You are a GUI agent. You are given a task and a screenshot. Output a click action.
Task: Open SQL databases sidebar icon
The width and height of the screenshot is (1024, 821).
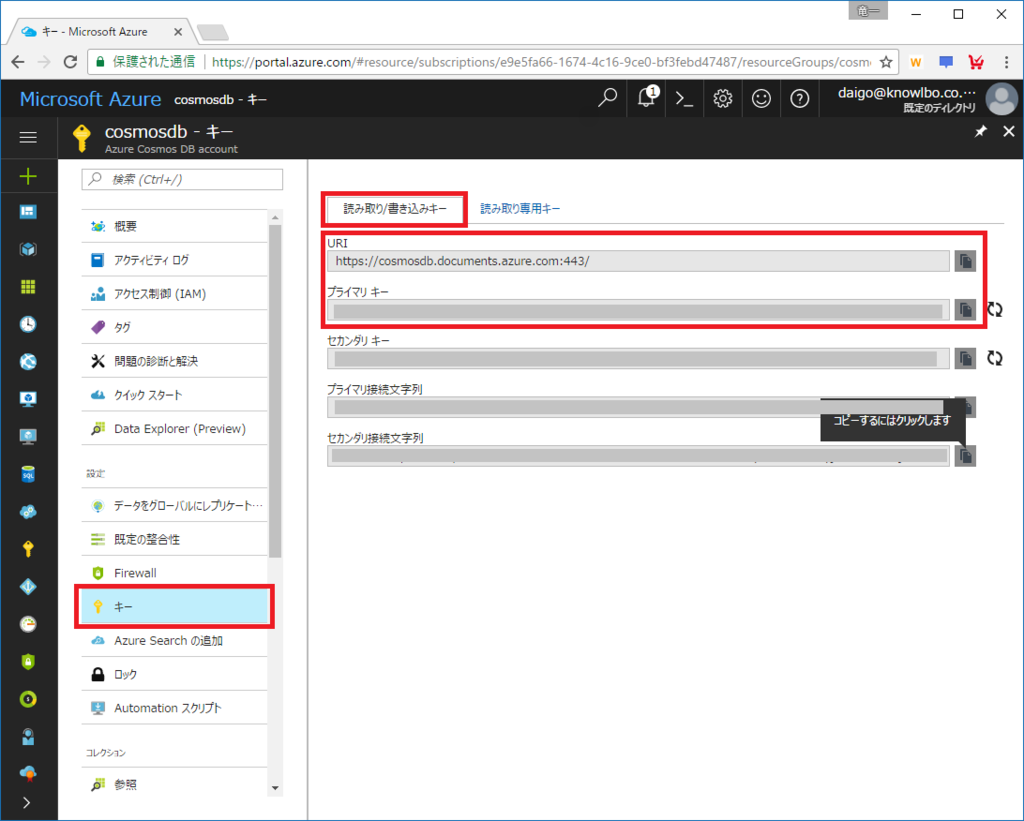pos(28,474)
